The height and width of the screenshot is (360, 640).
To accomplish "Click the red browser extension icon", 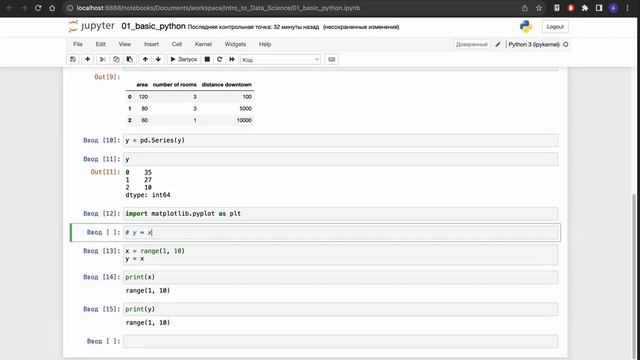I will click(x=571, y=8).
